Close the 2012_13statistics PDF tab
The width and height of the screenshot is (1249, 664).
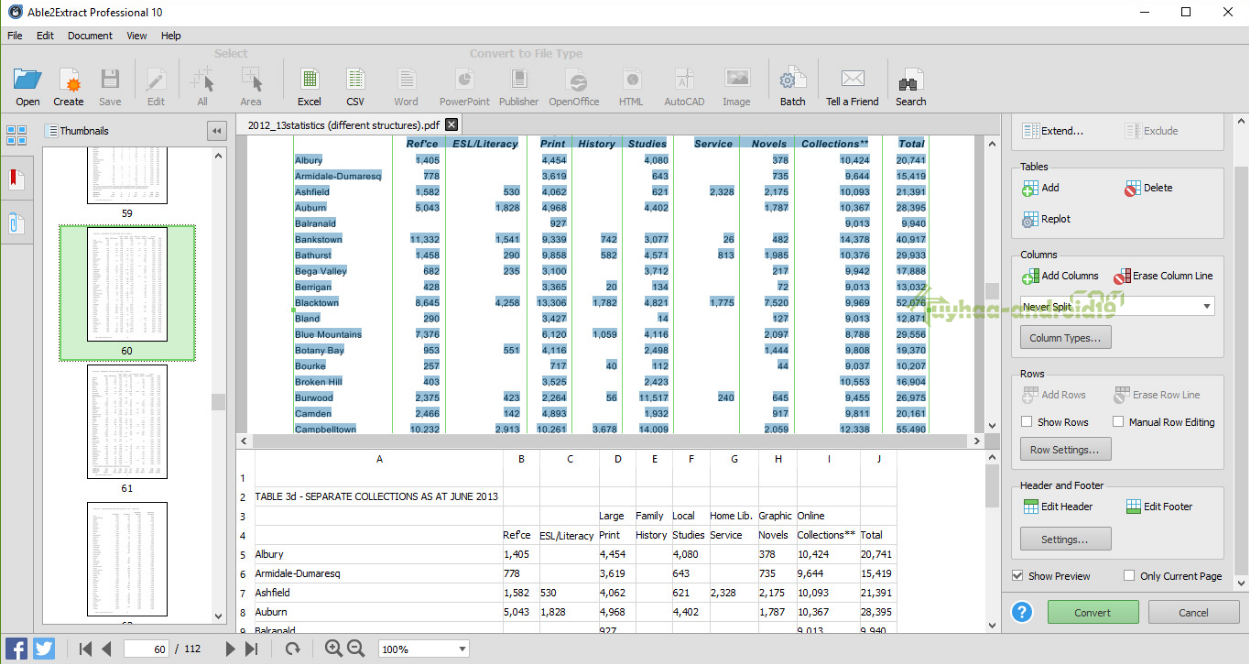(x=451, y=125)
